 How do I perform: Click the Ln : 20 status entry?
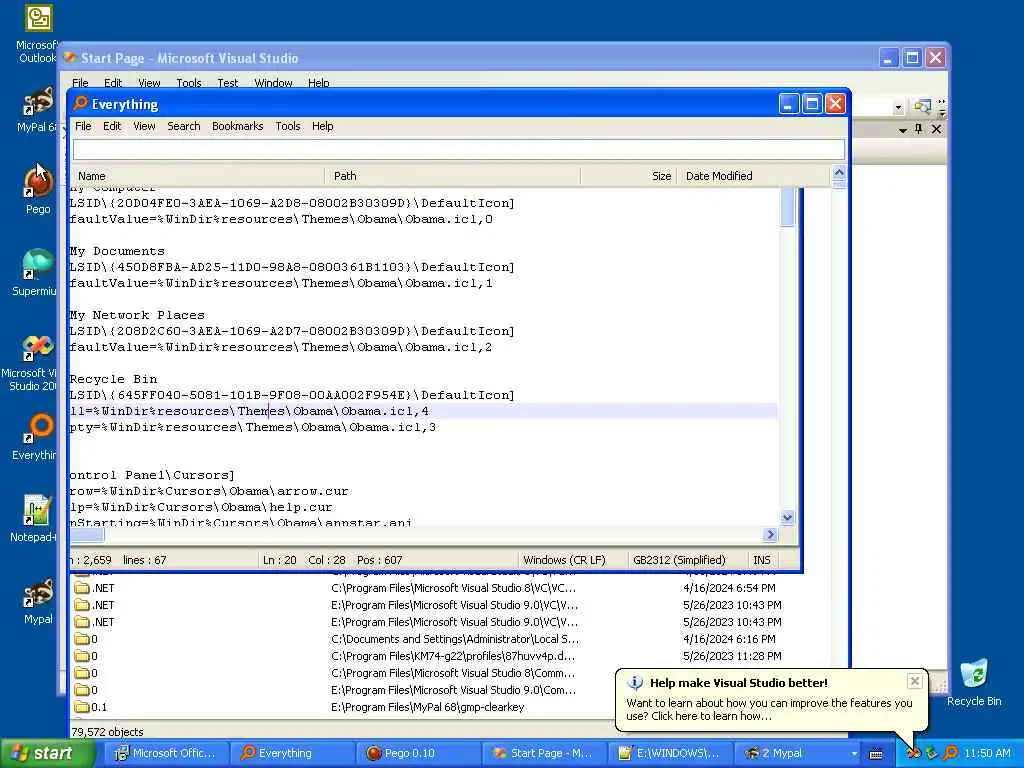[x=280, y=560]
